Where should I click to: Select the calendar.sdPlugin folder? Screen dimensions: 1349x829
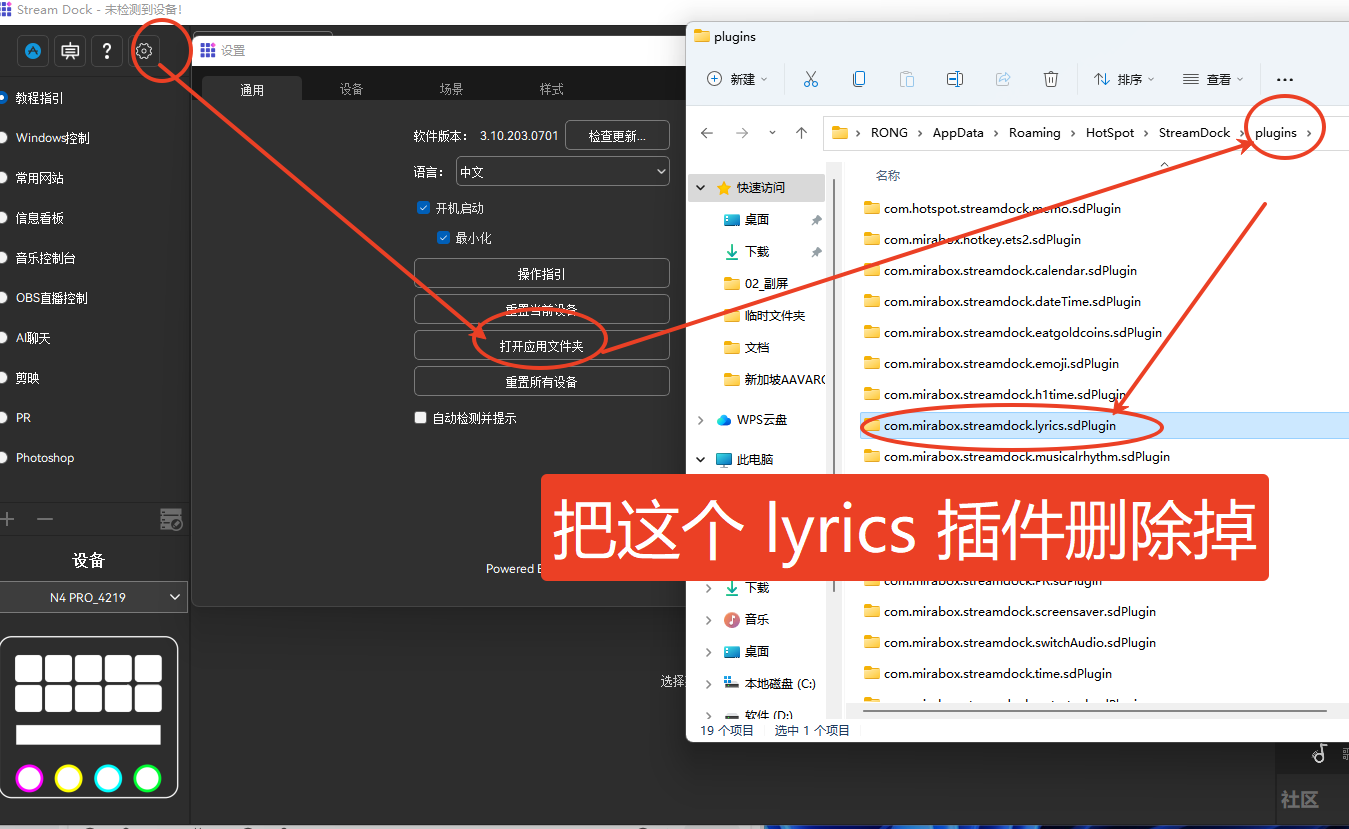(1010, 271)
